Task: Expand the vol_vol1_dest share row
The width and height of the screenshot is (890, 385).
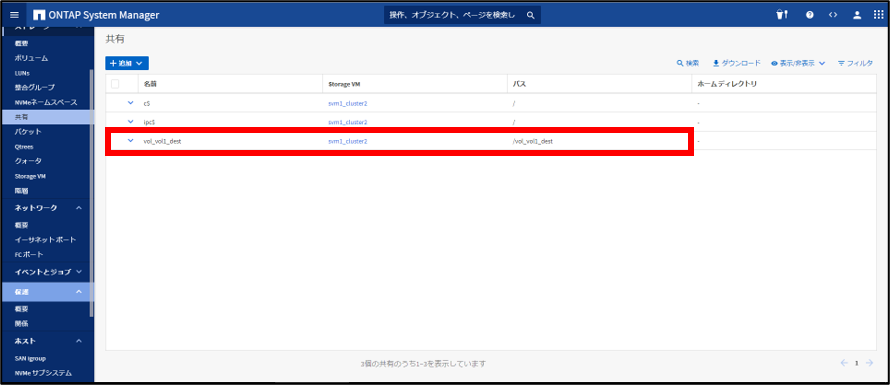Action: tap(131, 140)
